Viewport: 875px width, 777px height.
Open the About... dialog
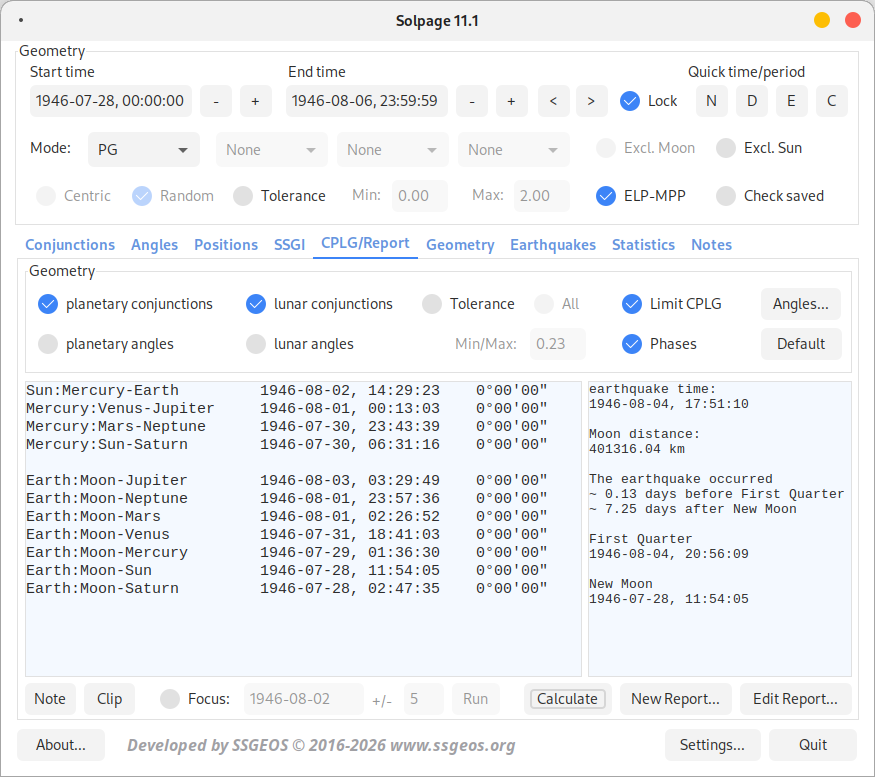point(61,745)
